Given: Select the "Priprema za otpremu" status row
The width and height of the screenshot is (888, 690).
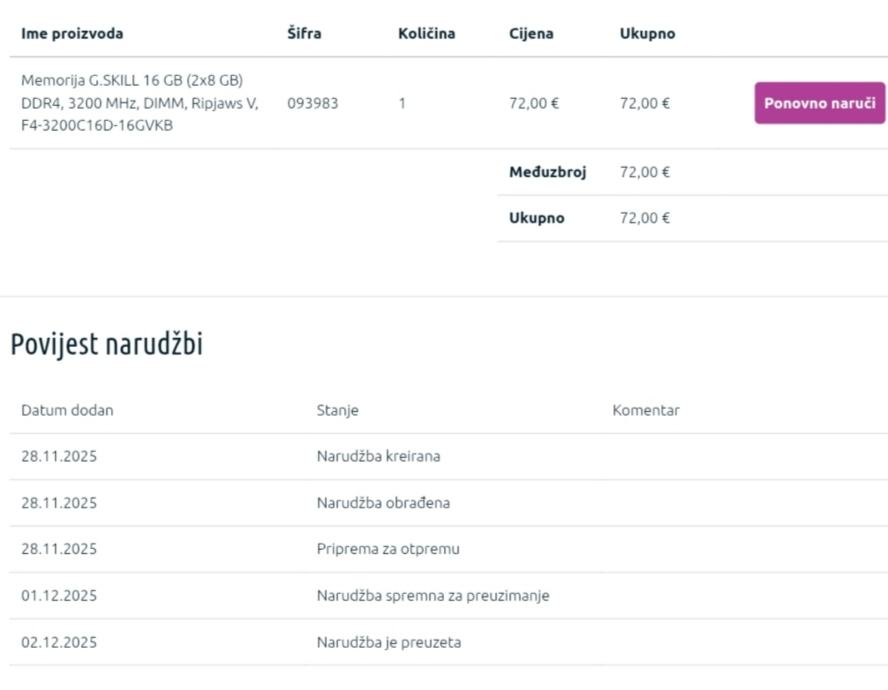Looking at the screenshot, I should point(388,549).
